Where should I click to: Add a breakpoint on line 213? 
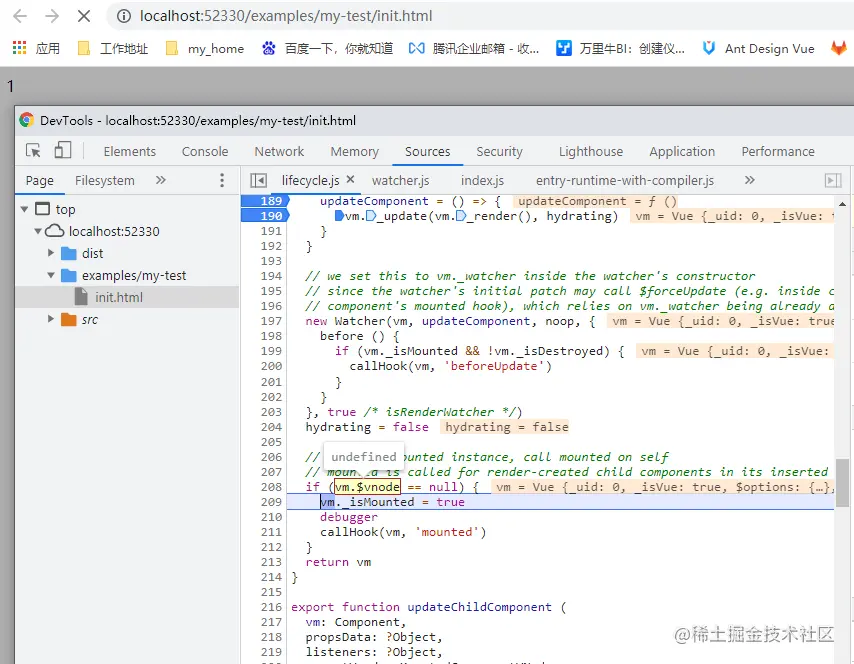(271, 562)
